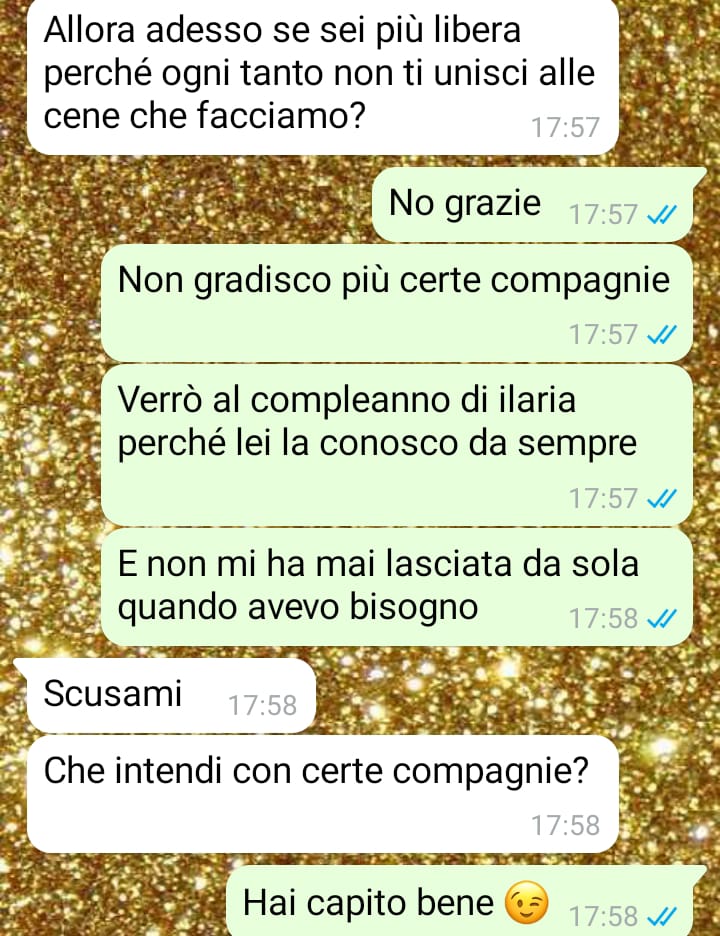Tap the winking emoji in the last message

click(526, 901)
